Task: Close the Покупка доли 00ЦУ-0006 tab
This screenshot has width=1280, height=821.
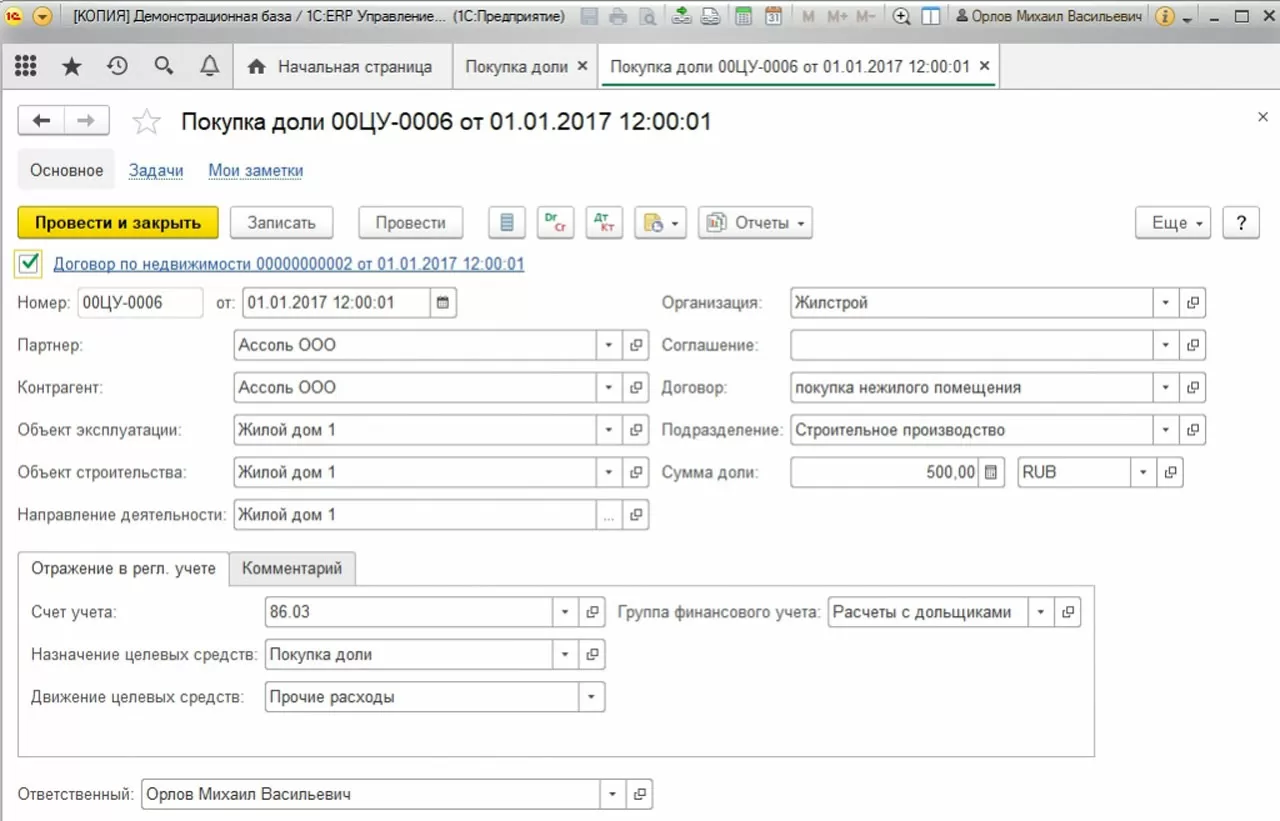Action: 984,66
